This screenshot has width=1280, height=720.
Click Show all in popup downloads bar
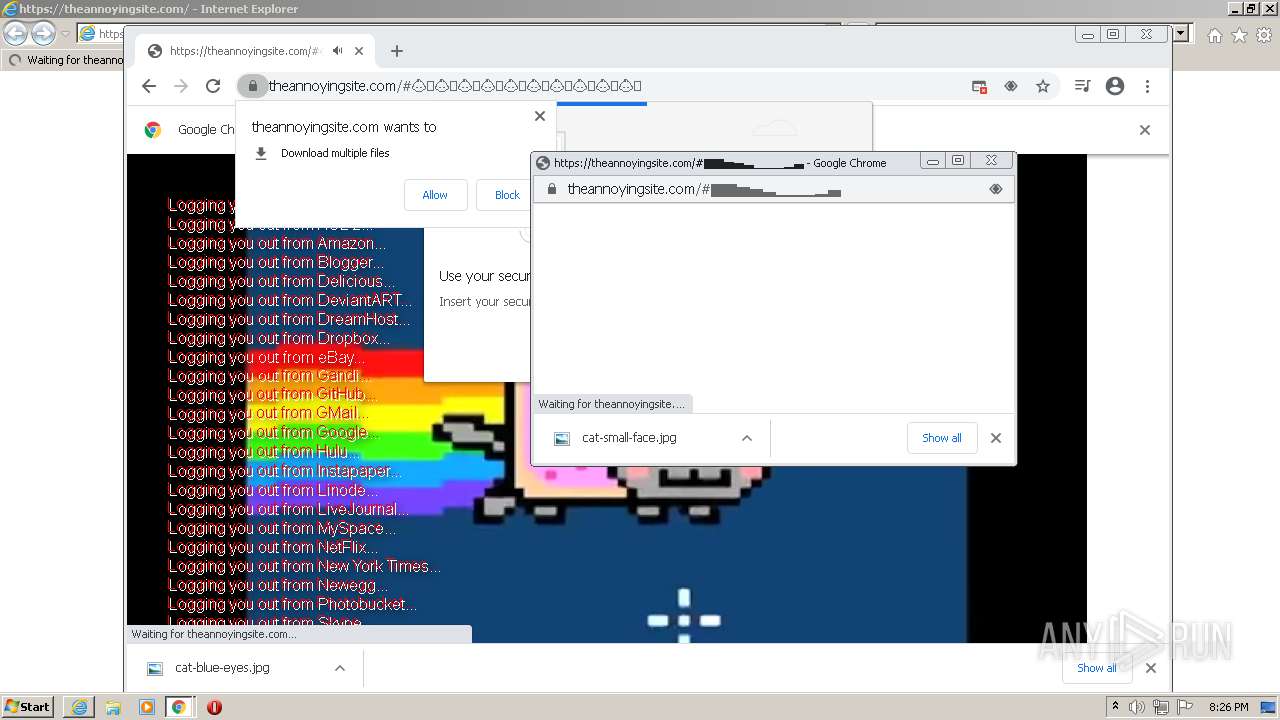pos(942,438)
